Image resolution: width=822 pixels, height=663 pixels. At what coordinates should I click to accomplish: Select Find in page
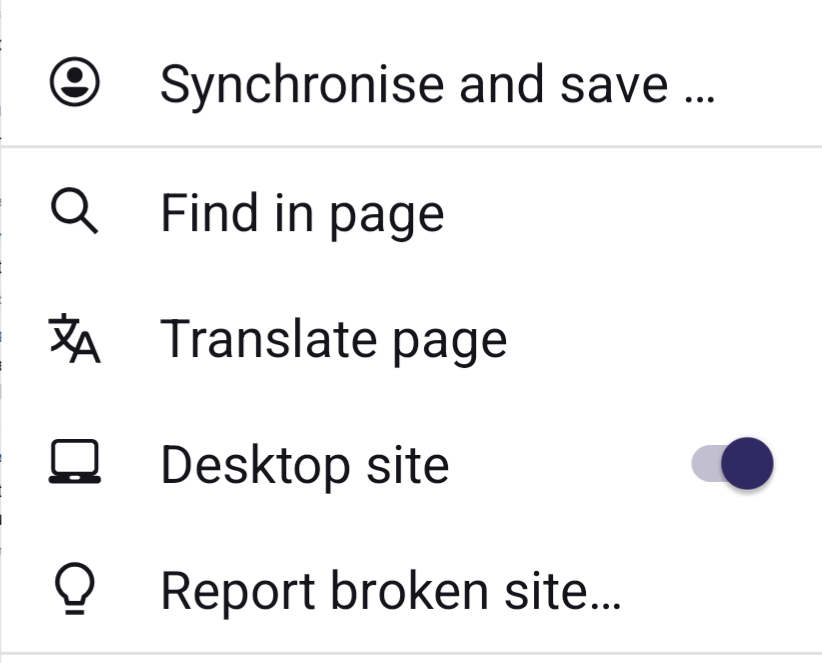[302, 213]
